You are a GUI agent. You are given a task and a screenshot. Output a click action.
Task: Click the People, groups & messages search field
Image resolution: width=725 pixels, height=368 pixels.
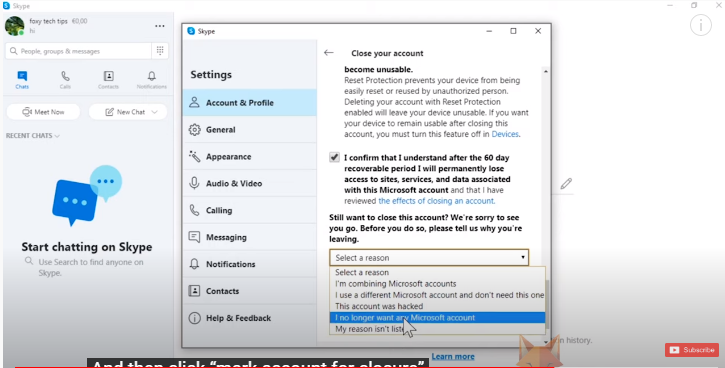point(79,51)
